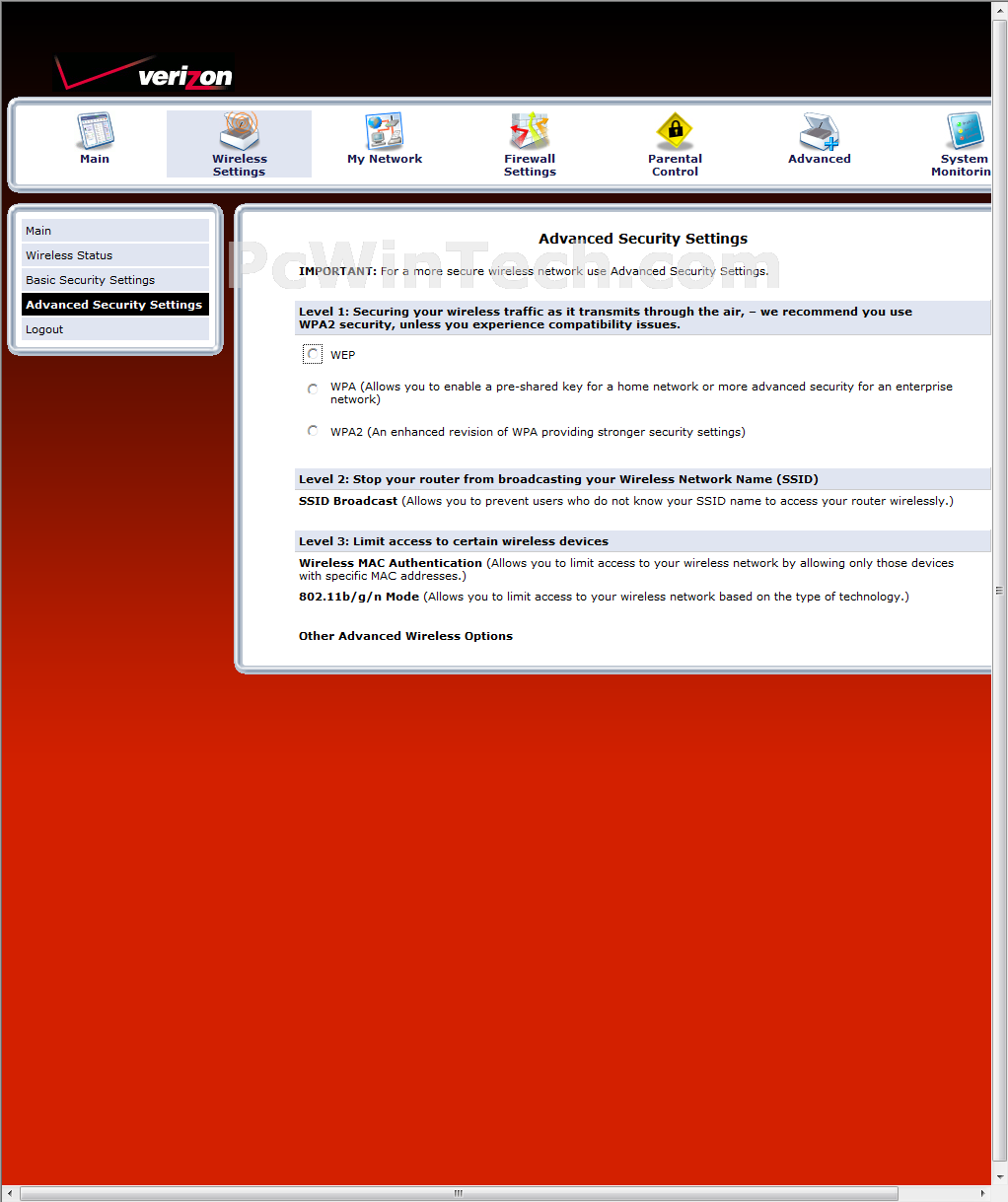Open the System Monitoring icon
The image size is (1008, 1202).
pos(965,130)
